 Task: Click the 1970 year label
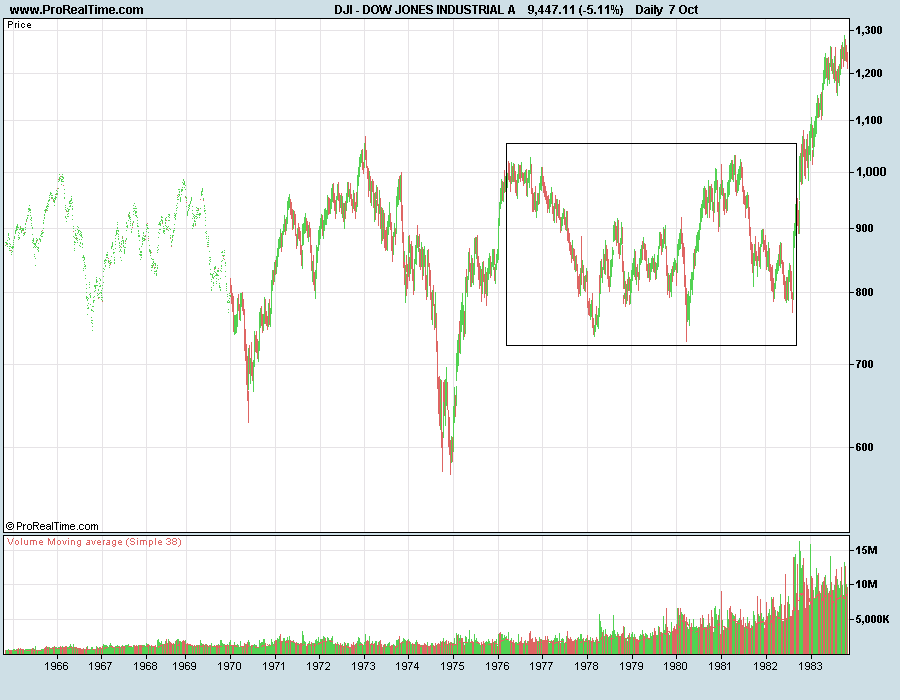click(x=229, y=666)
